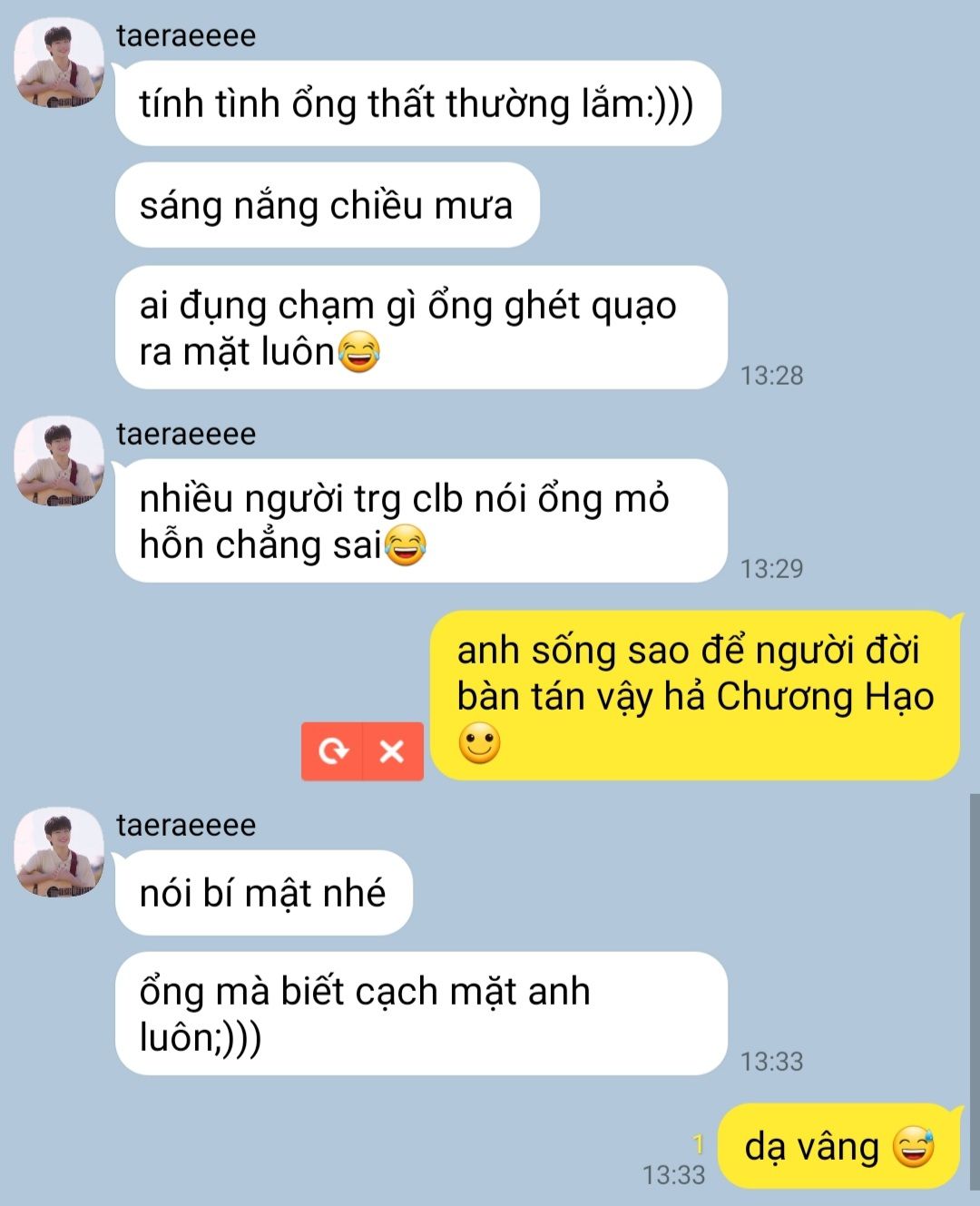
Task: Tap the sweat-smile emoji after 'dạ vâng'
Action: (914, 1147)
